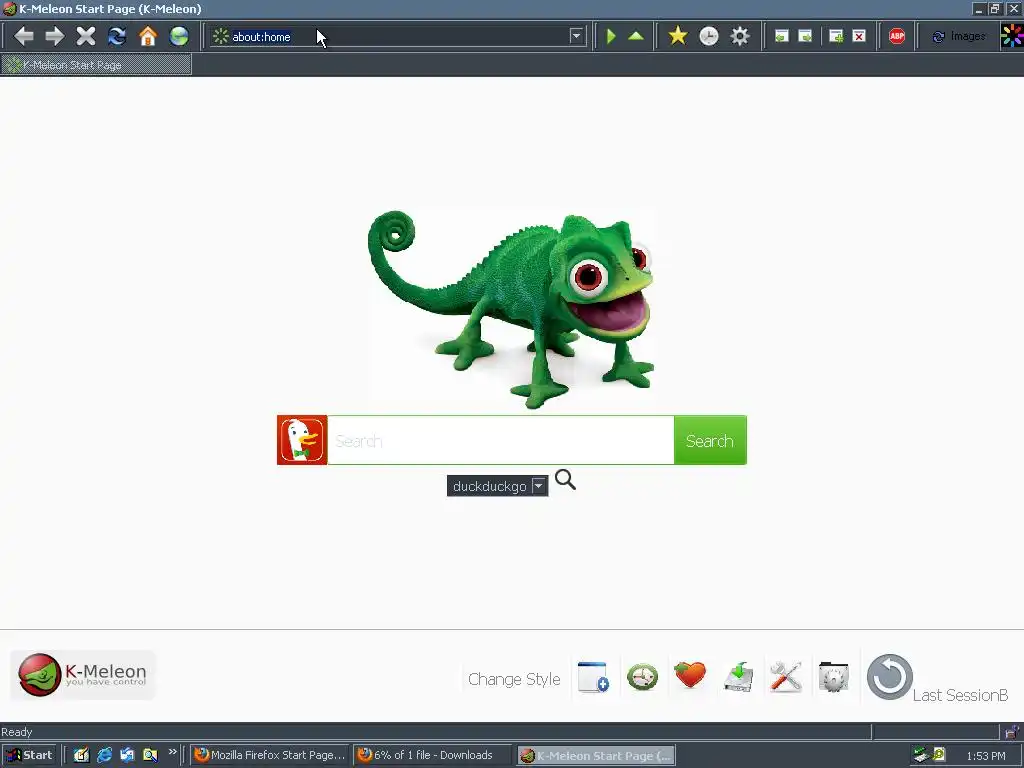Open bookmarks with the yellow star icon
The image size is (1024, 768).
[678, 36]
